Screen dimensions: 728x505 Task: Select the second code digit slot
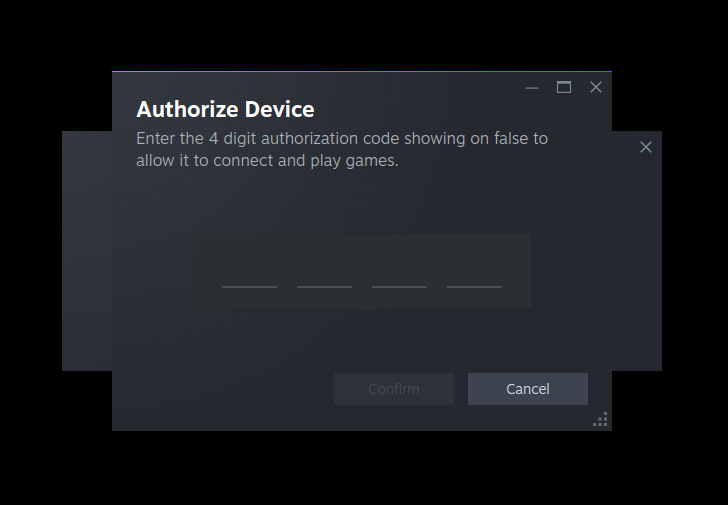(x=324, y=274)
